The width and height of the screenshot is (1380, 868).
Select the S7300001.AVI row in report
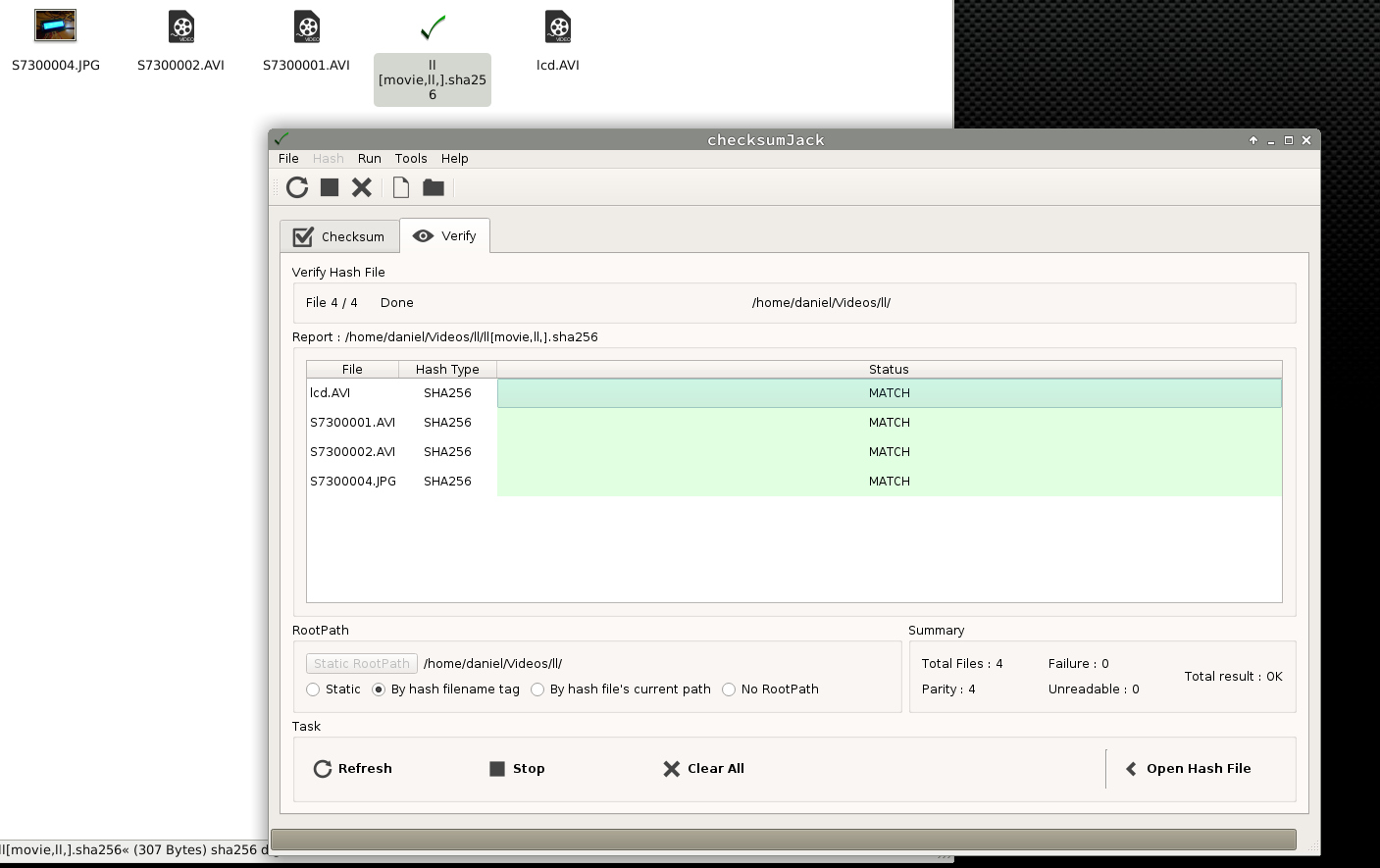coord(793,423)
